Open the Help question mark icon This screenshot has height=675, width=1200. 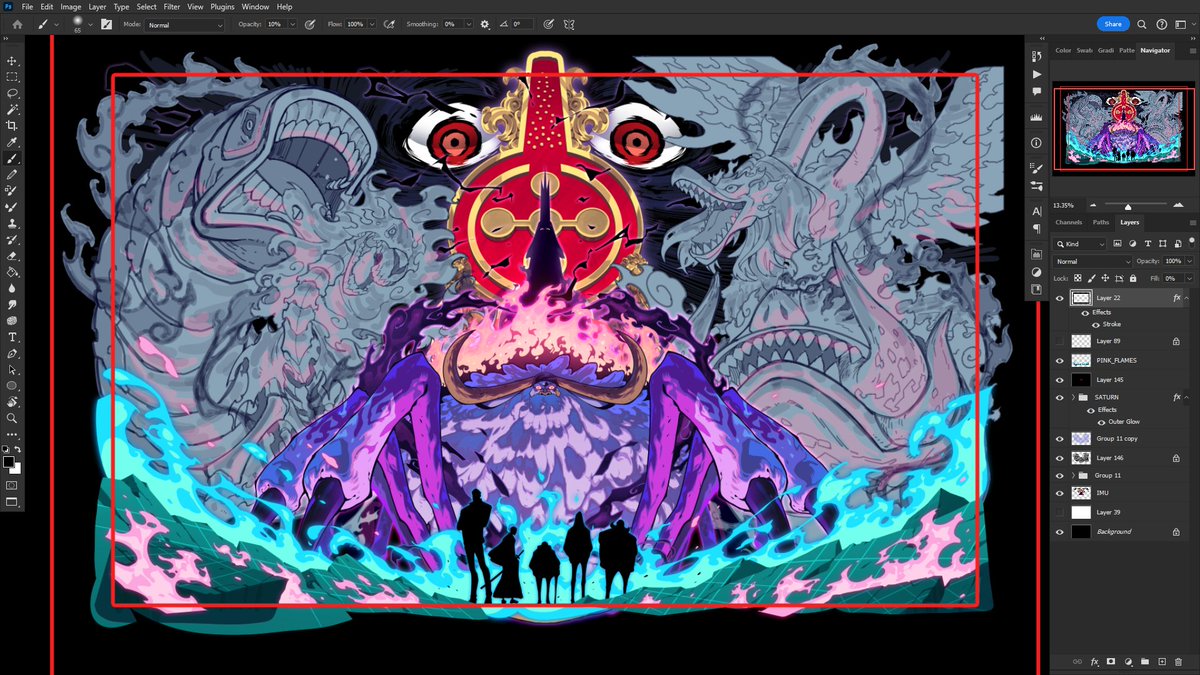1161,24
